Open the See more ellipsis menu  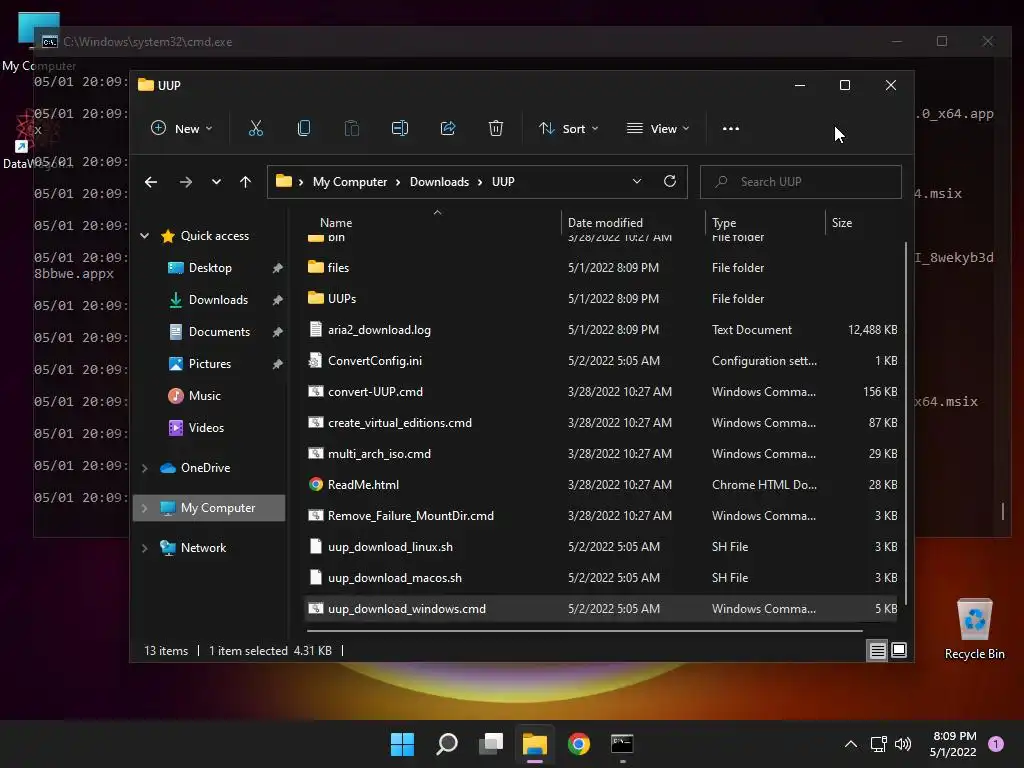point(731,129)
